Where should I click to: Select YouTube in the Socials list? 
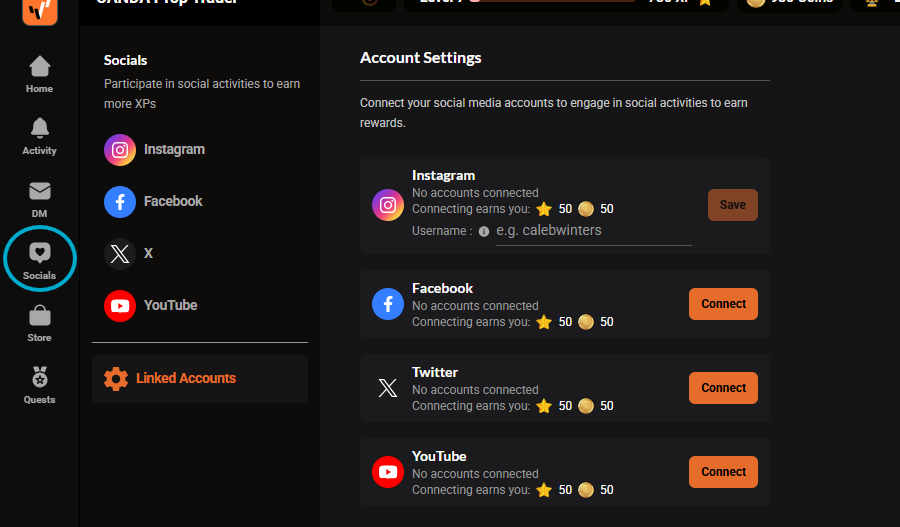tap(150, 305)
